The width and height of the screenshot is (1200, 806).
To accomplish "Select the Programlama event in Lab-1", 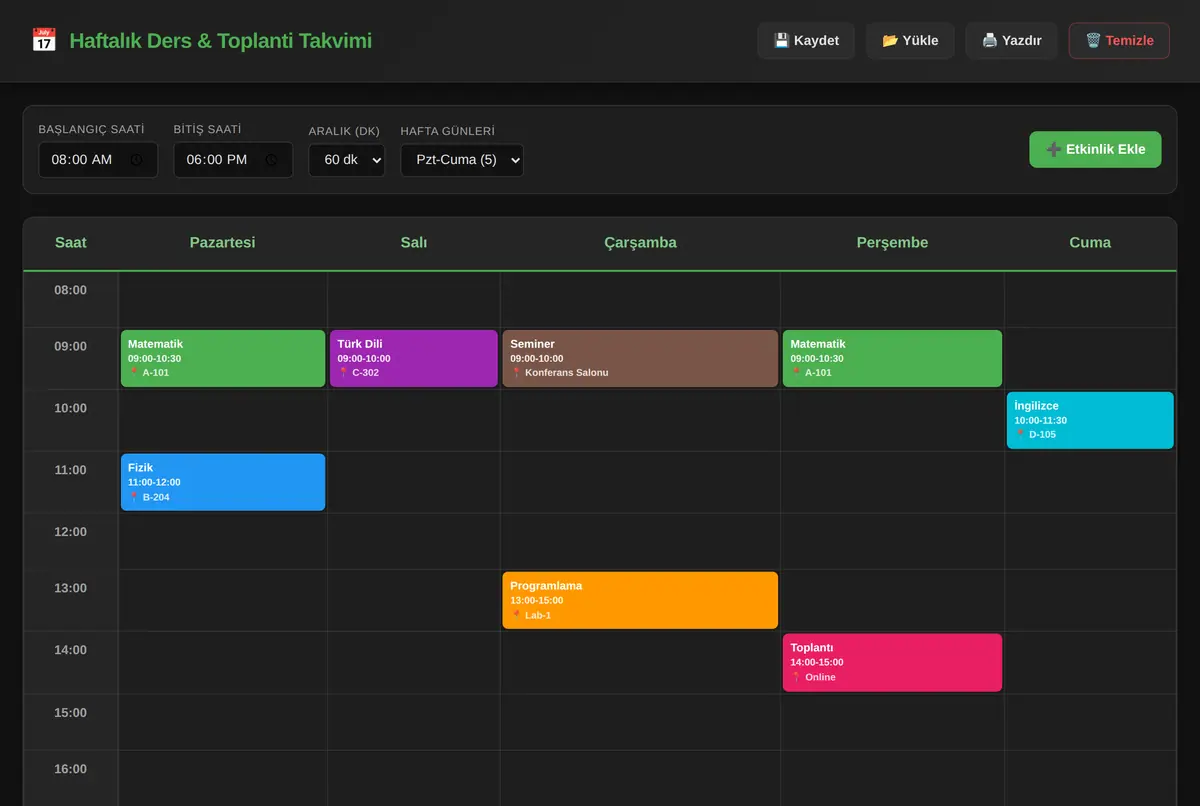I will click(640, 600).
